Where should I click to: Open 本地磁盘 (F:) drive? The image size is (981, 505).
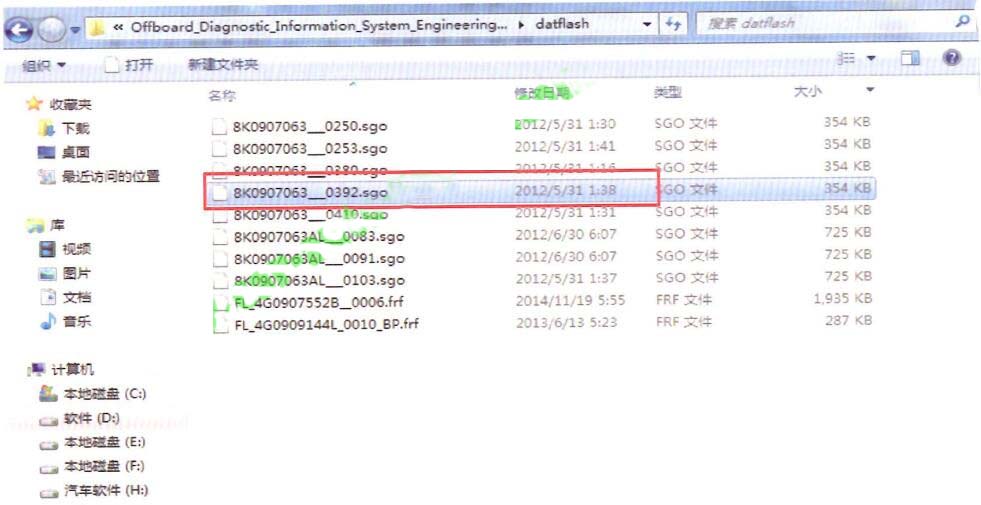pos(104,466)
